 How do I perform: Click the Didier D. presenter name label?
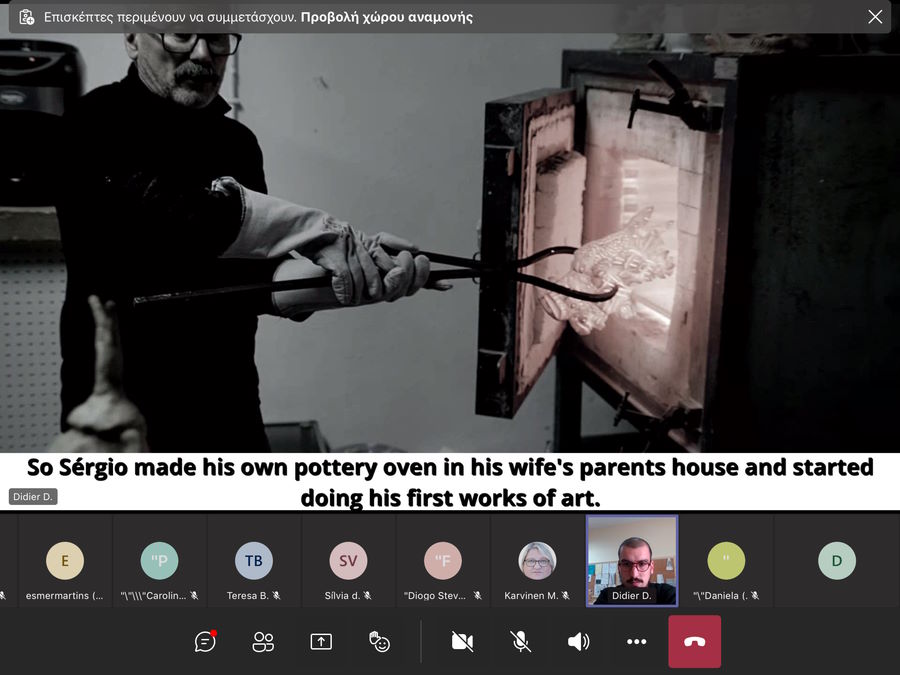point(33,497)
